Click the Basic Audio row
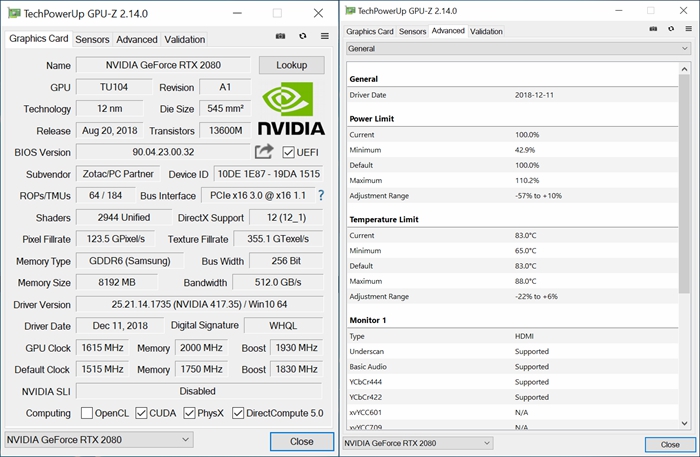Screen dimensions: 700x457 coord(512,367)
